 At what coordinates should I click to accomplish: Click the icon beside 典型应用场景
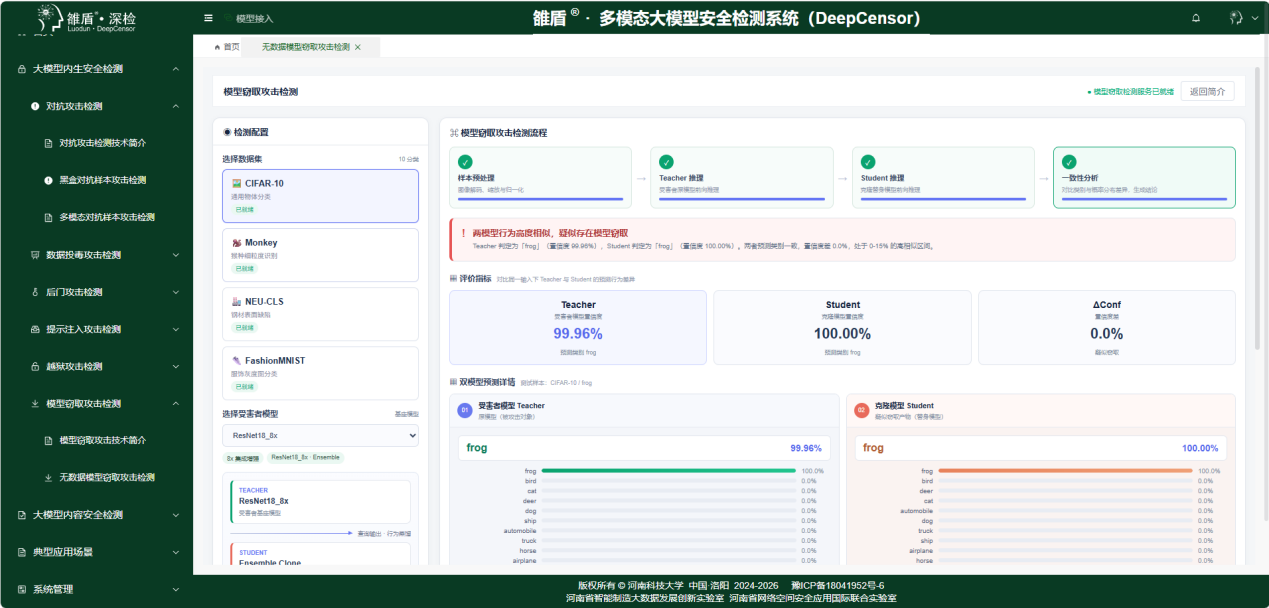pyautogui.click(x=23, y=552)
